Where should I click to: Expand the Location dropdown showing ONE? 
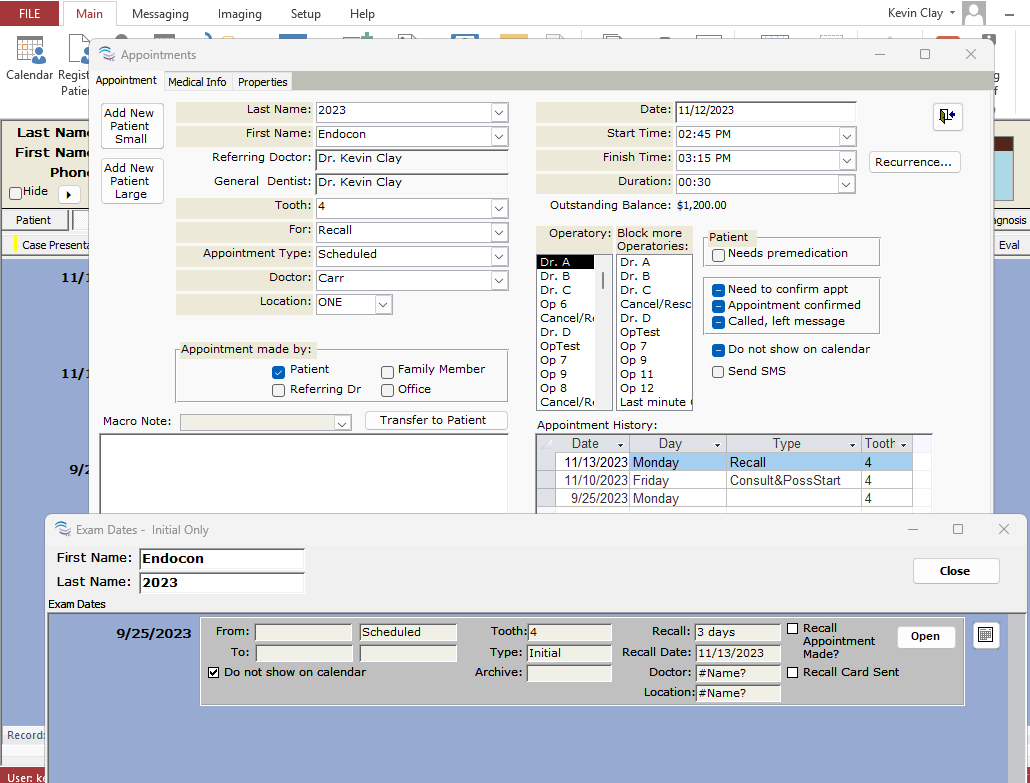[383, 303]
